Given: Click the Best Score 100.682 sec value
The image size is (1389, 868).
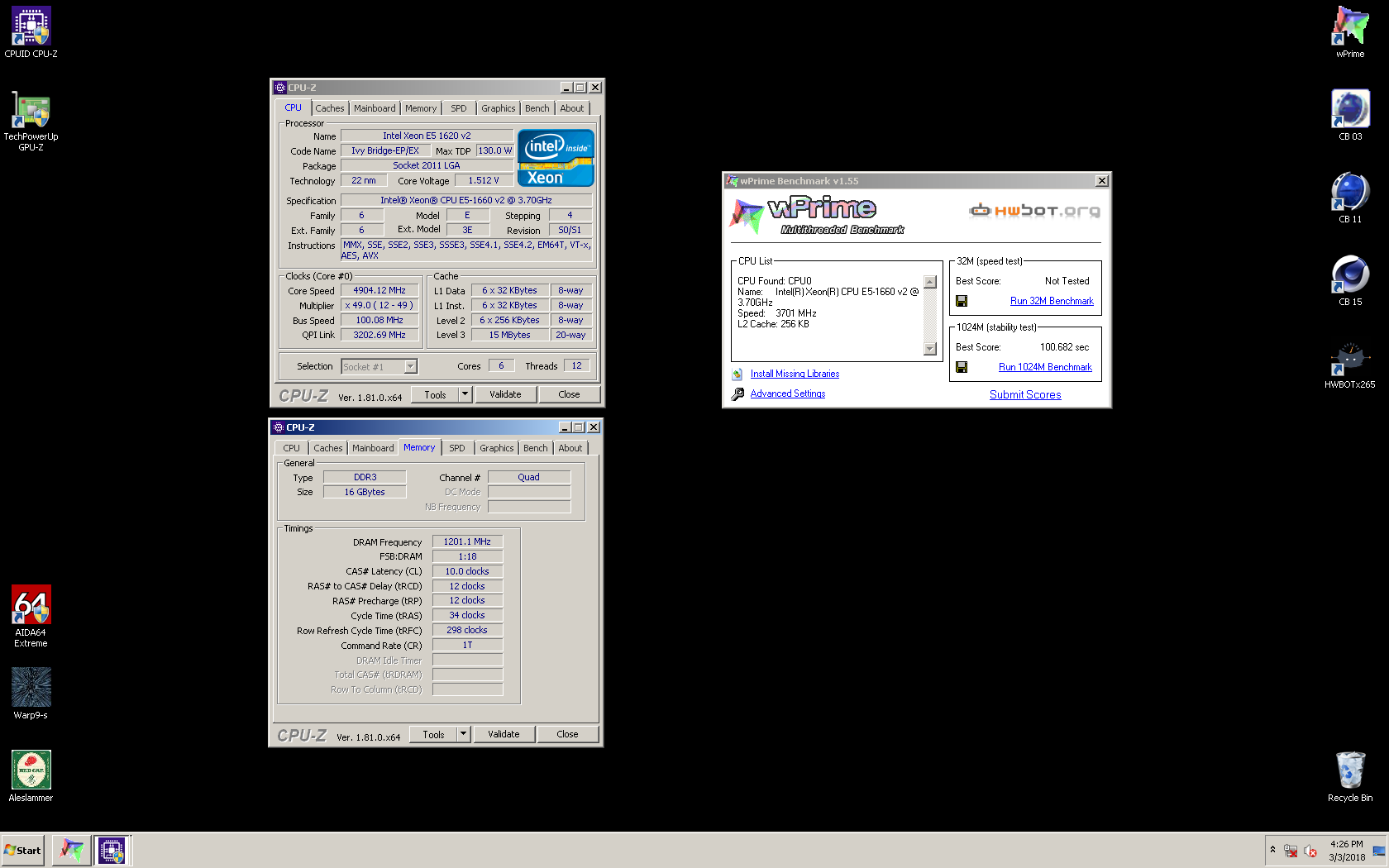Looking at the screenshot, I should pyautogui.click(x=1064, y=347).
